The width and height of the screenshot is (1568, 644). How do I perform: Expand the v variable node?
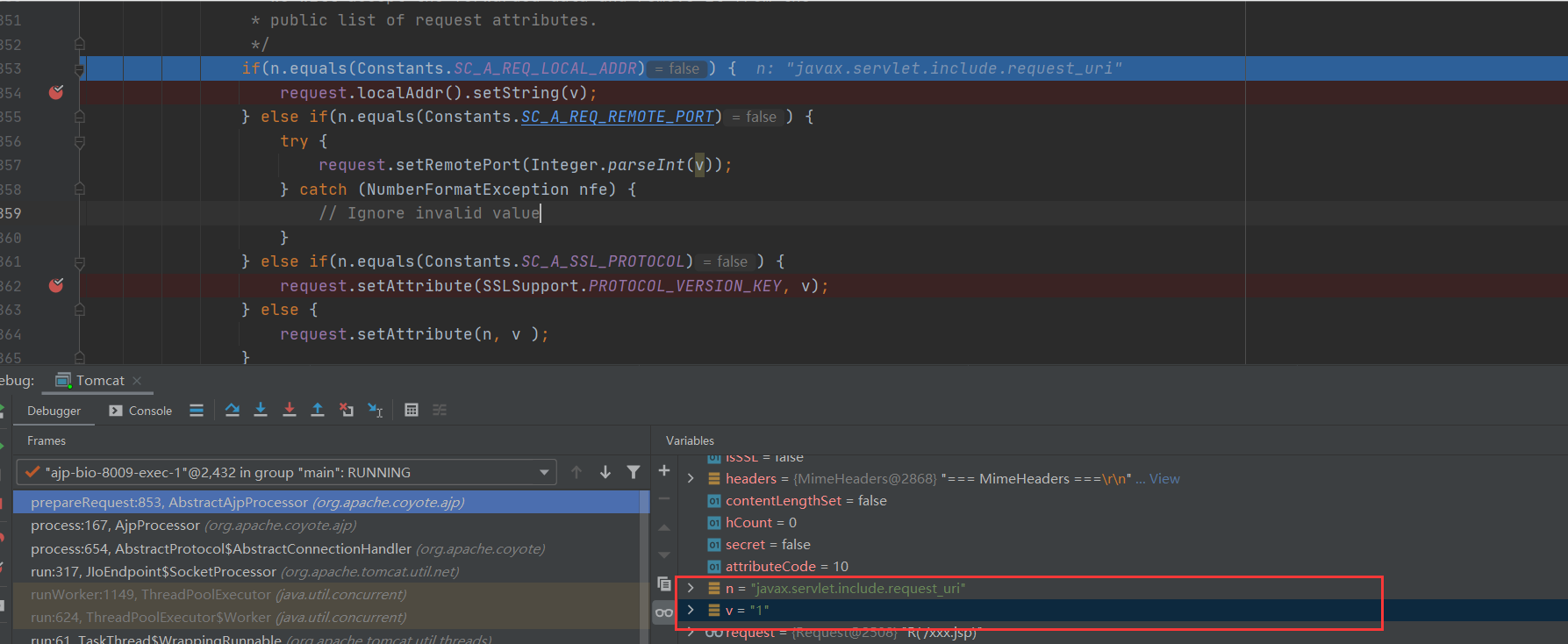coord(691,610)
